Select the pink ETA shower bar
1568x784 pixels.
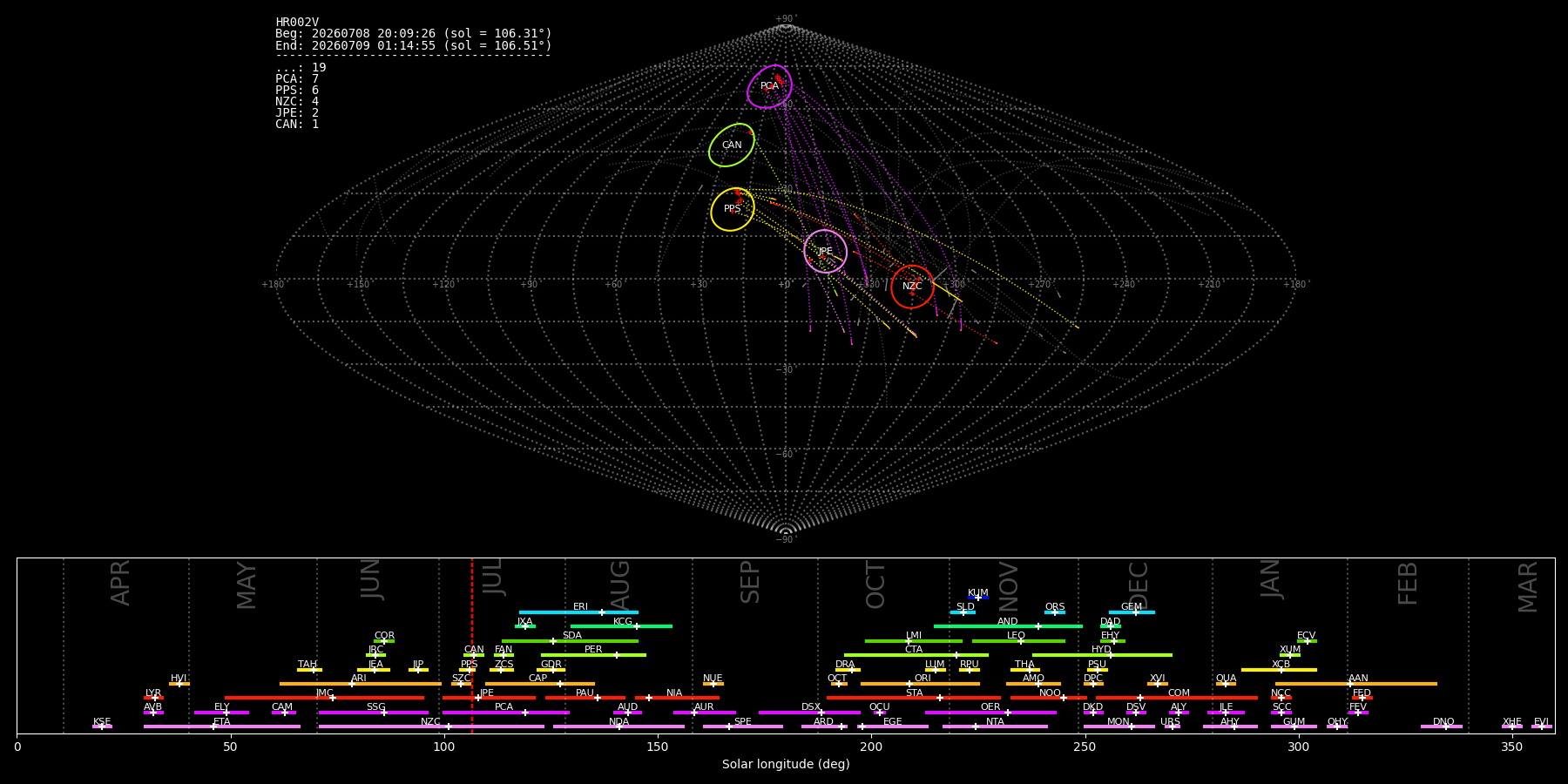point(222,727)
